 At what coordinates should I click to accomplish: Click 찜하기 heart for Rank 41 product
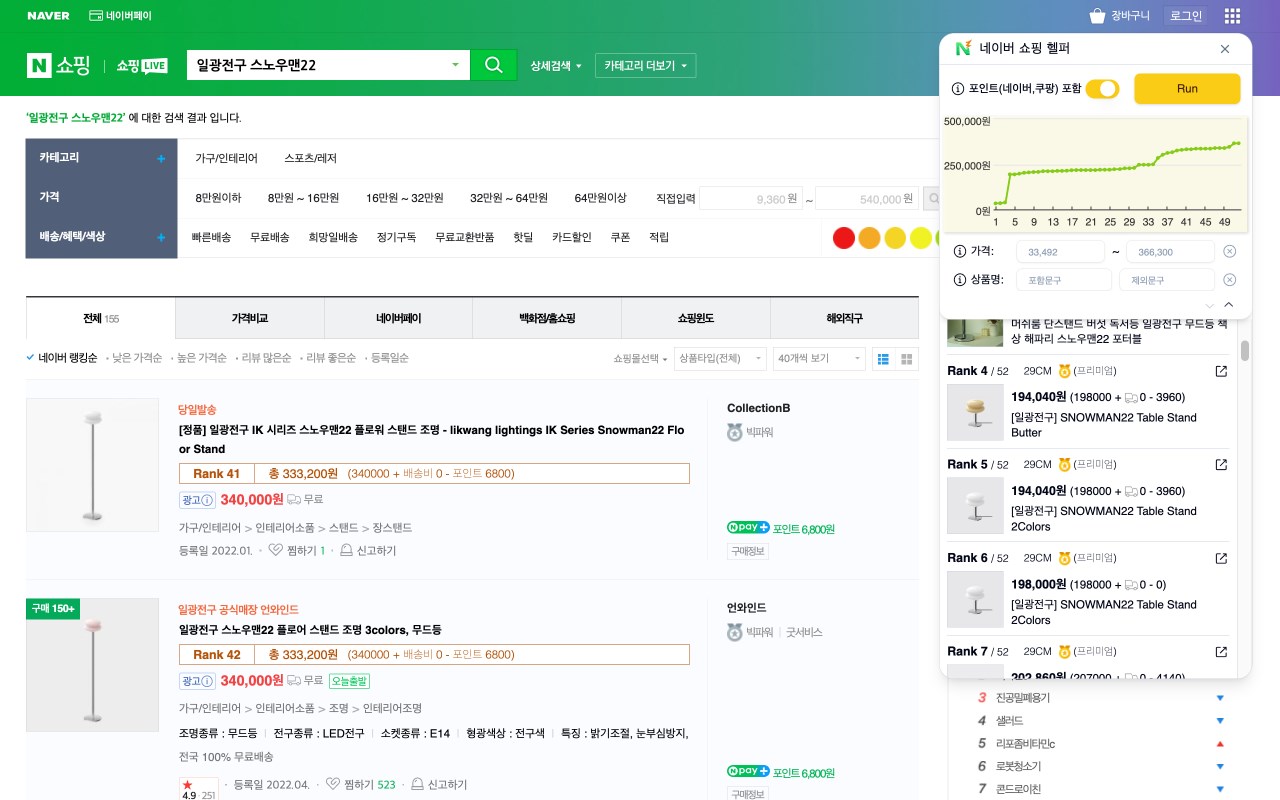(276, 550)
